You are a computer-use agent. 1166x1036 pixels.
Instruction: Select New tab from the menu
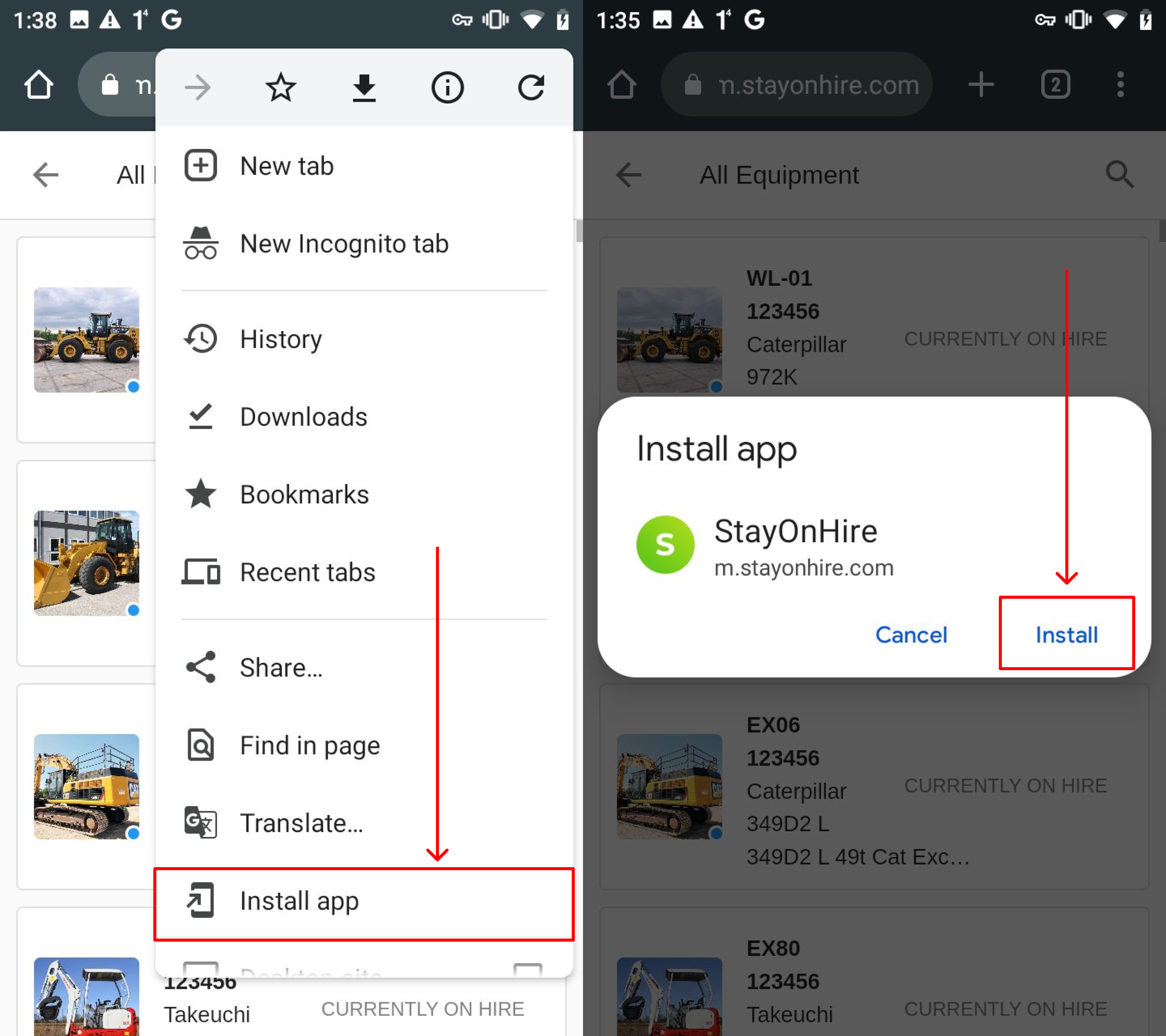click(364, 166)
